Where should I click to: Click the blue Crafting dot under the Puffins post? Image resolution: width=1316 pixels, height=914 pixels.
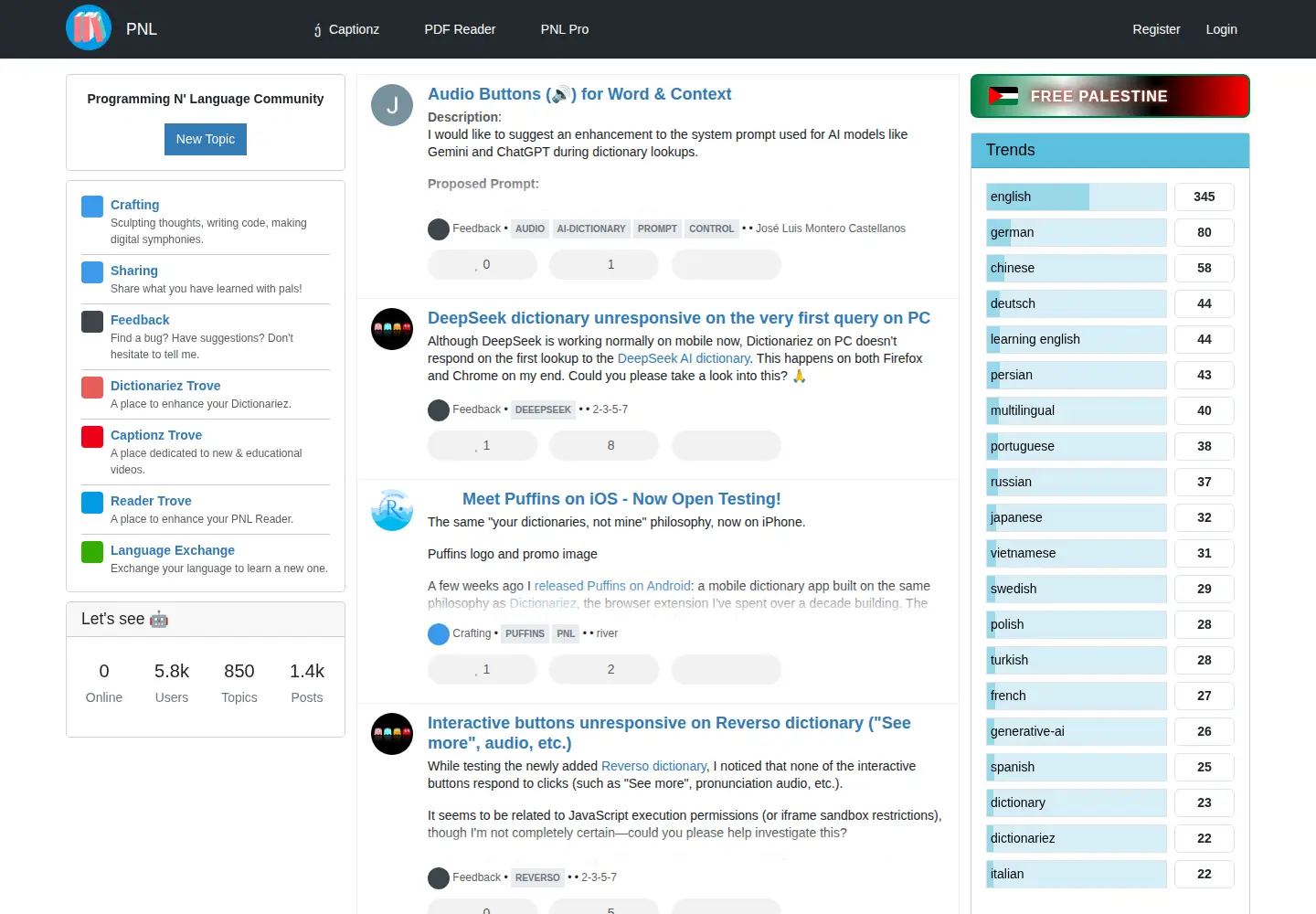(439, 633)
